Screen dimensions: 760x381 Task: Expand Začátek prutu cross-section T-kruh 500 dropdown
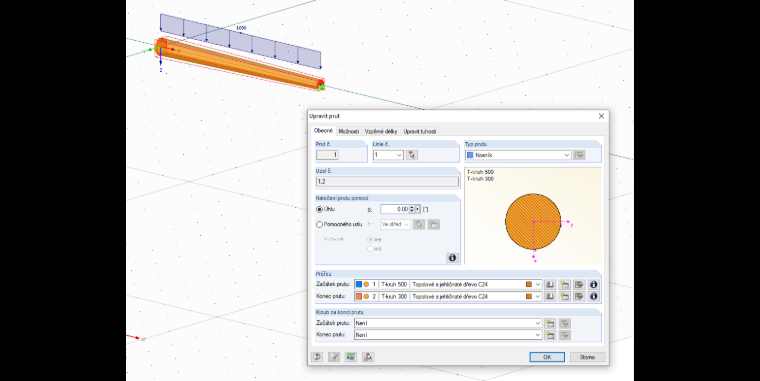(538, 285)
